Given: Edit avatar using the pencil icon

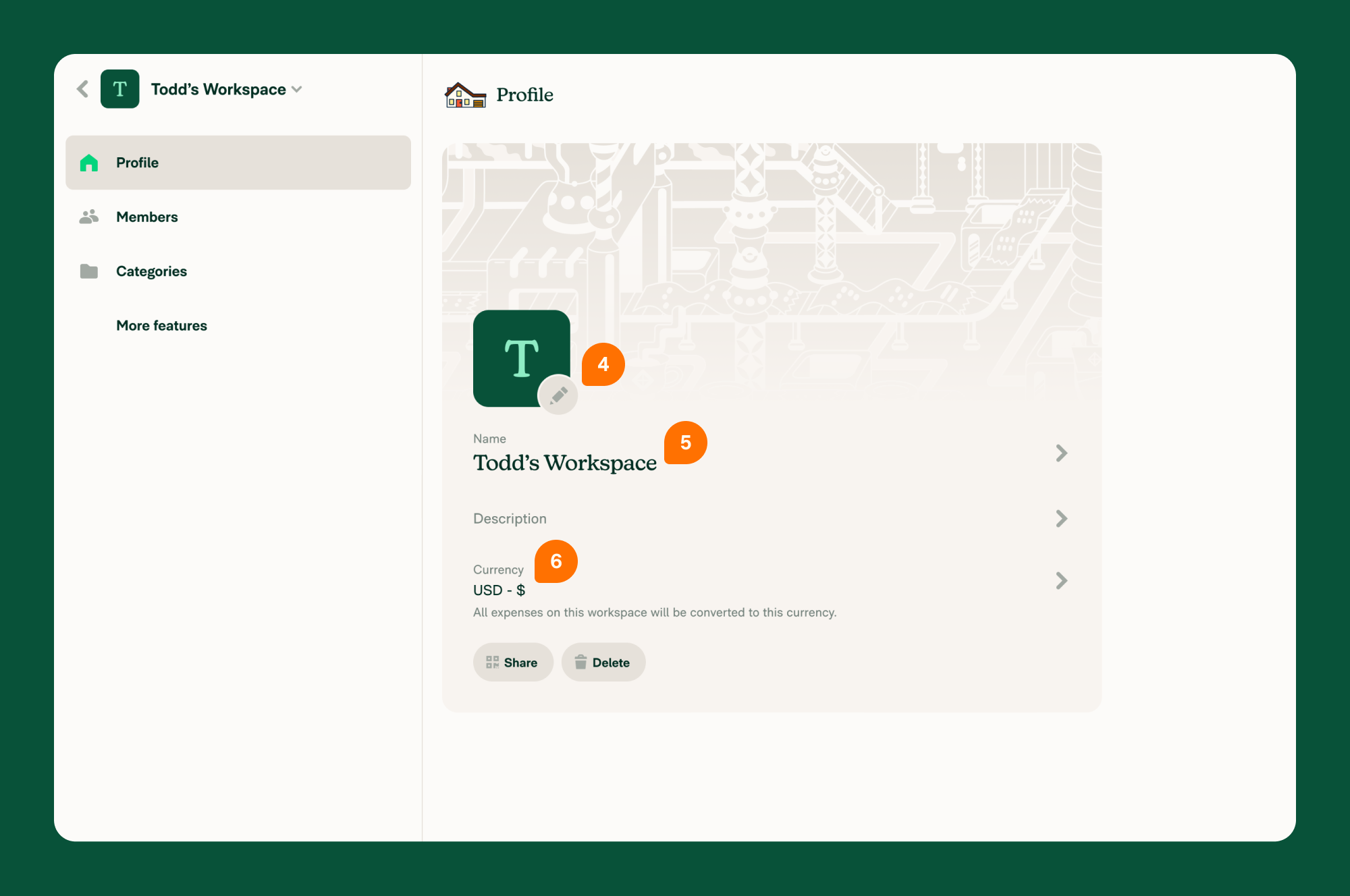Looking at the screenshot, I should point(558,395).
